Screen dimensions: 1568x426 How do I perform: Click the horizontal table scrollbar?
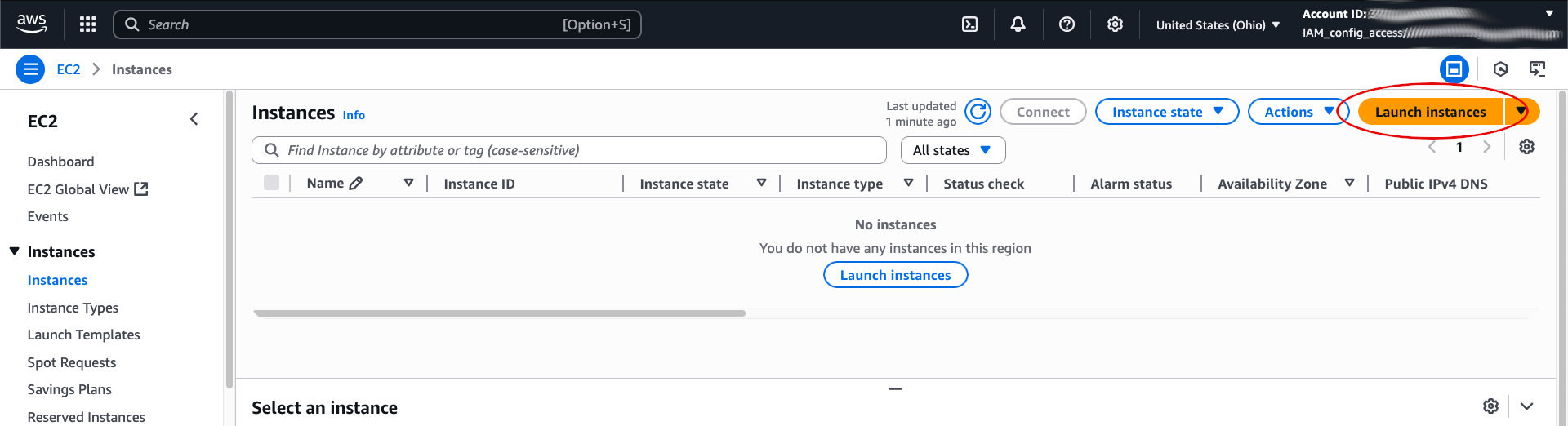click(x=499, y=313)
